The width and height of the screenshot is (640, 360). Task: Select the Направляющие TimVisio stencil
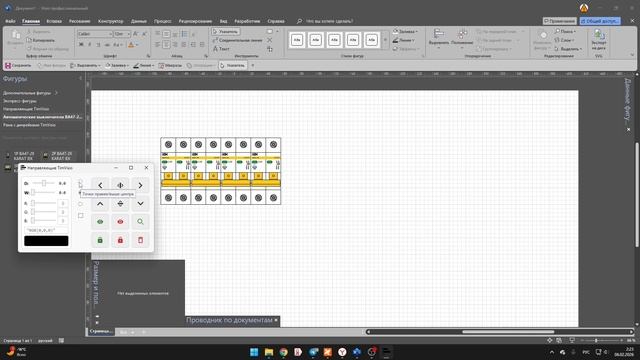[26, 109]
